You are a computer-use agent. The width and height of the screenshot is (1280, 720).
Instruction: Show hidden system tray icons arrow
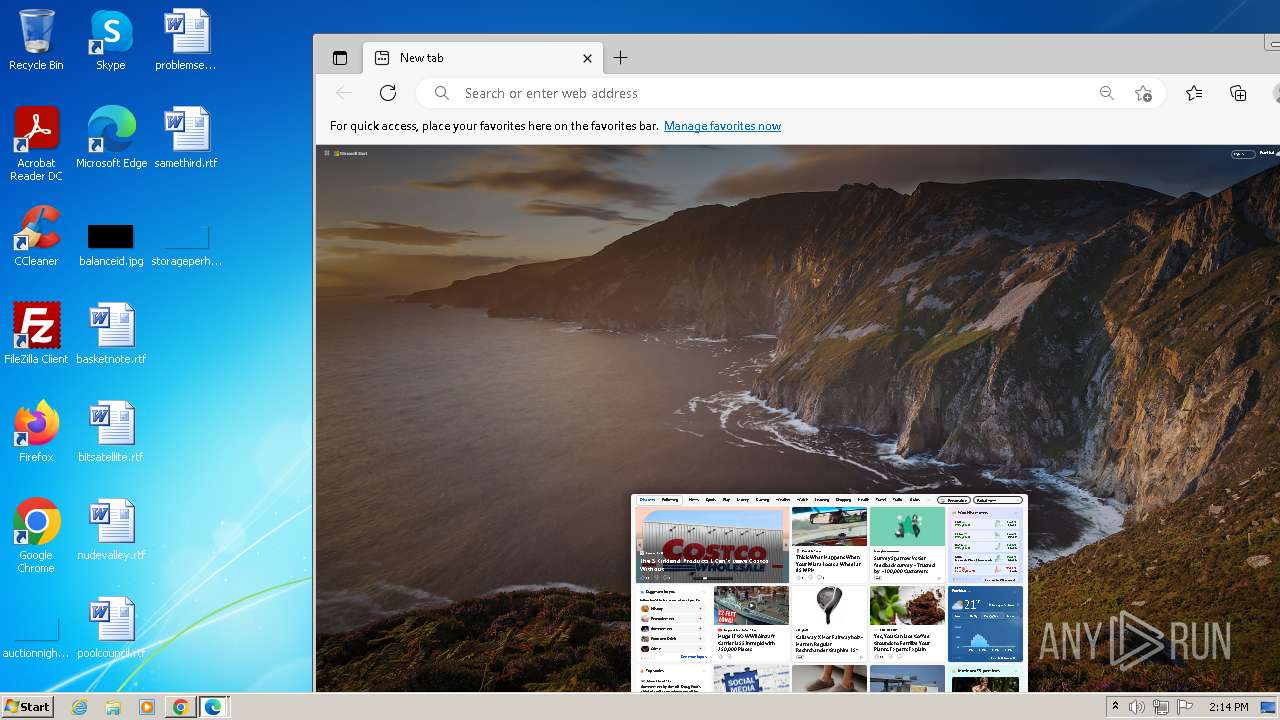[x=1115, y=707]
